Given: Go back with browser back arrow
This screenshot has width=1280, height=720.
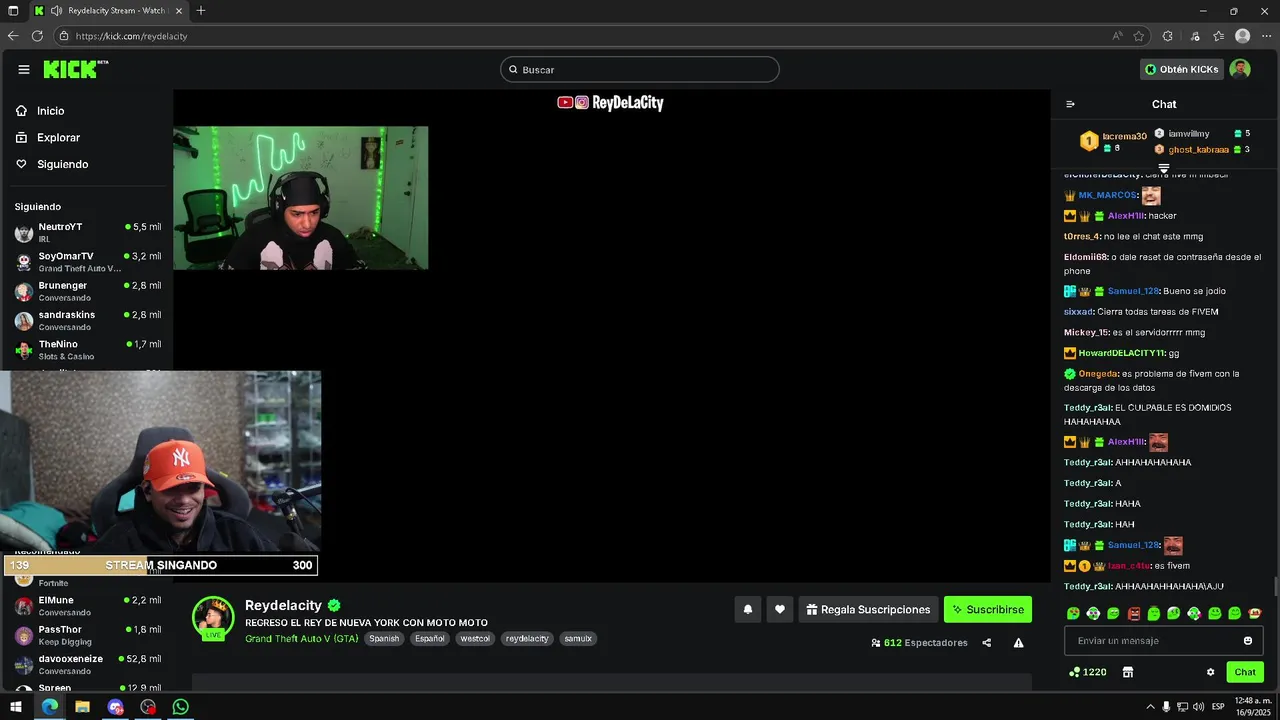Looking at the screenshot, I should pyautogui.click(x=13, y=36).
